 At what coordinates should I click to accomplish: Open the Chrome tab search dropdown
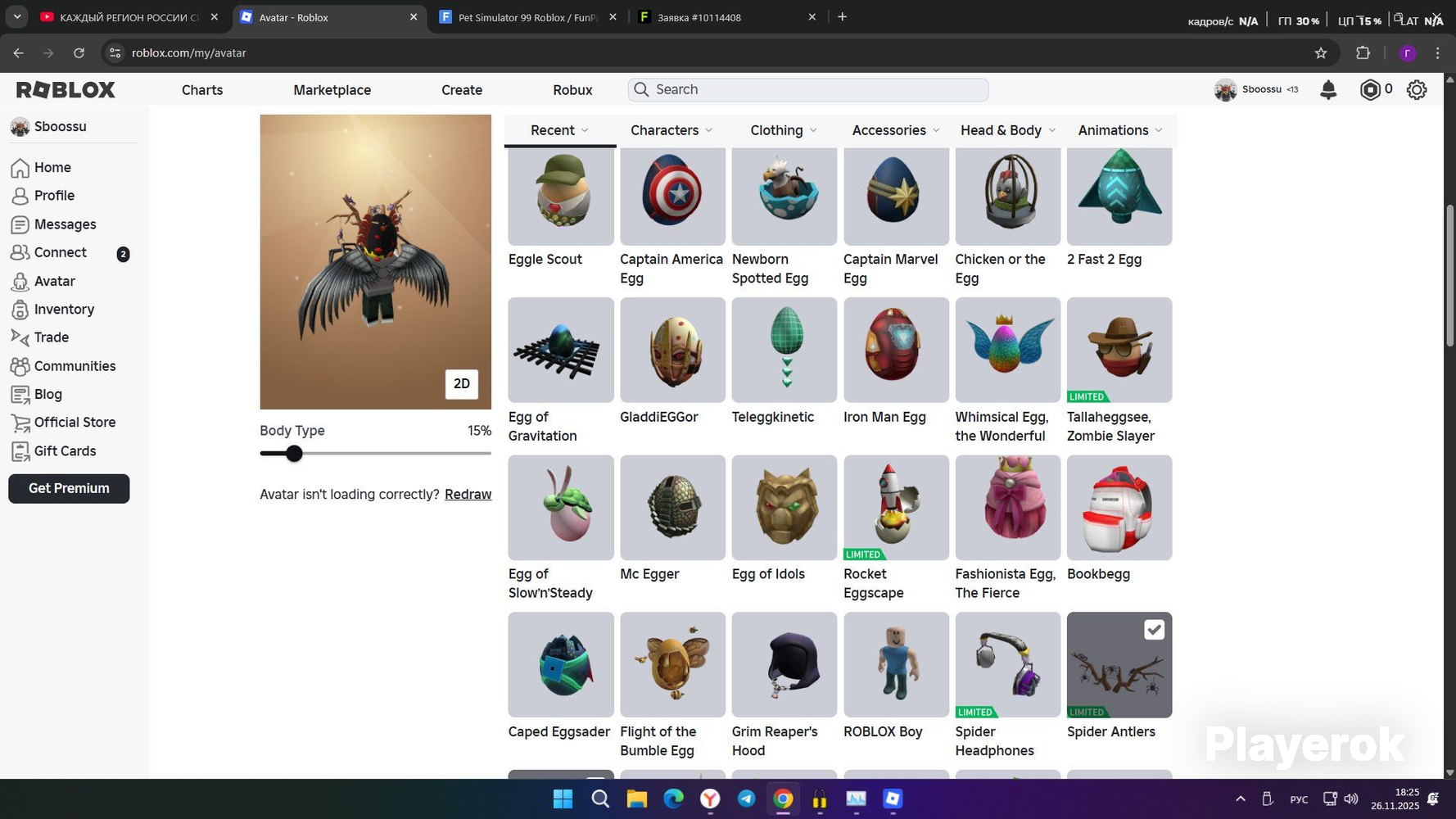point(17,17)
